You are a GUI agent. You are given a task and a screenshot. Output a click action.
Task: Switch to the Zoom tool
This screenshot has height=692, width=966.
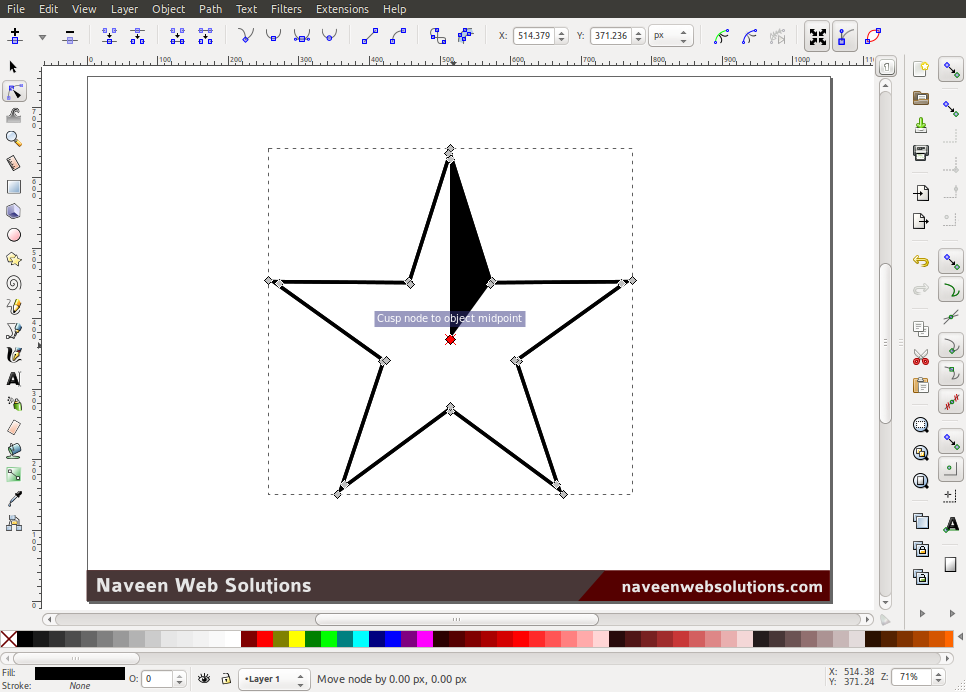[x=14, y=138]
